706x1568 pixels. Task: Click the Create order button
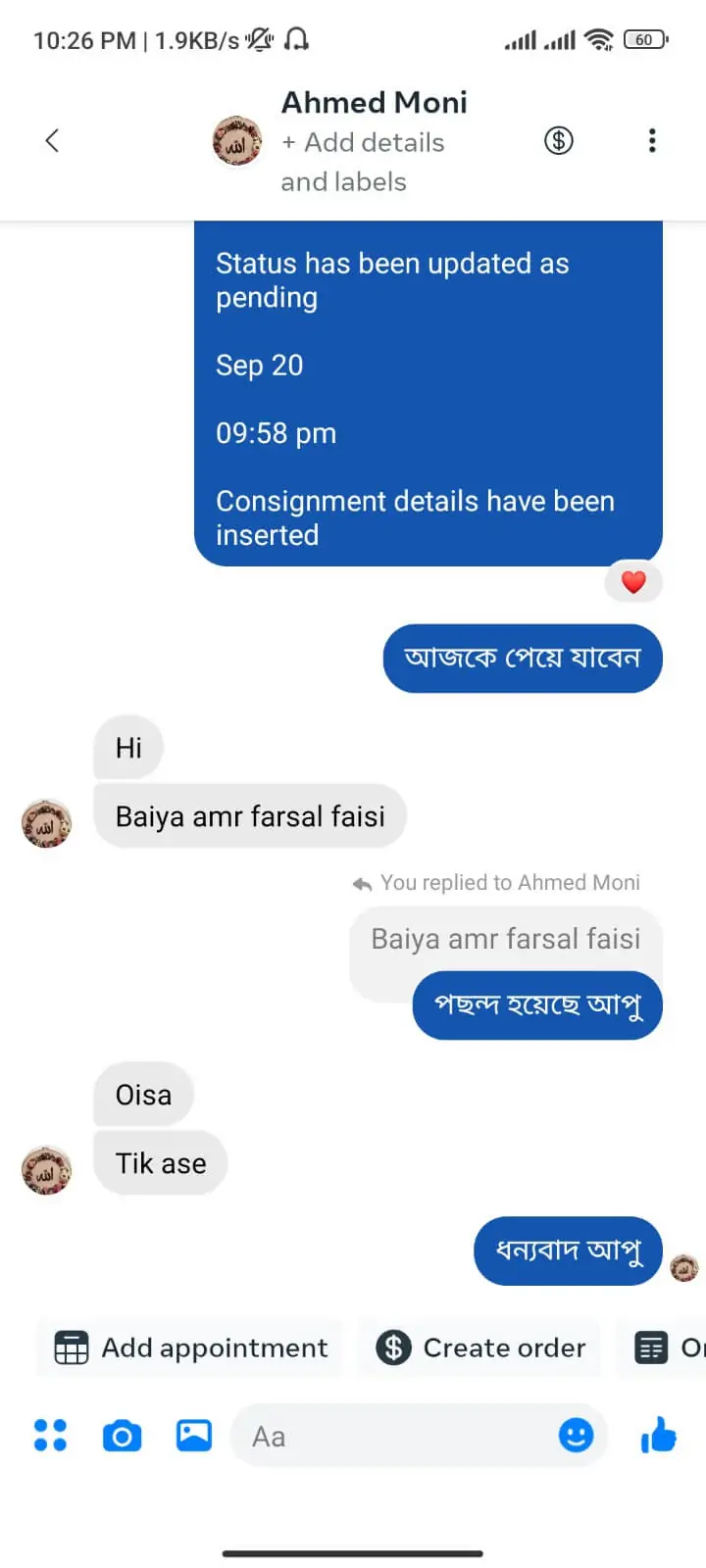(x=480, y=1348)
